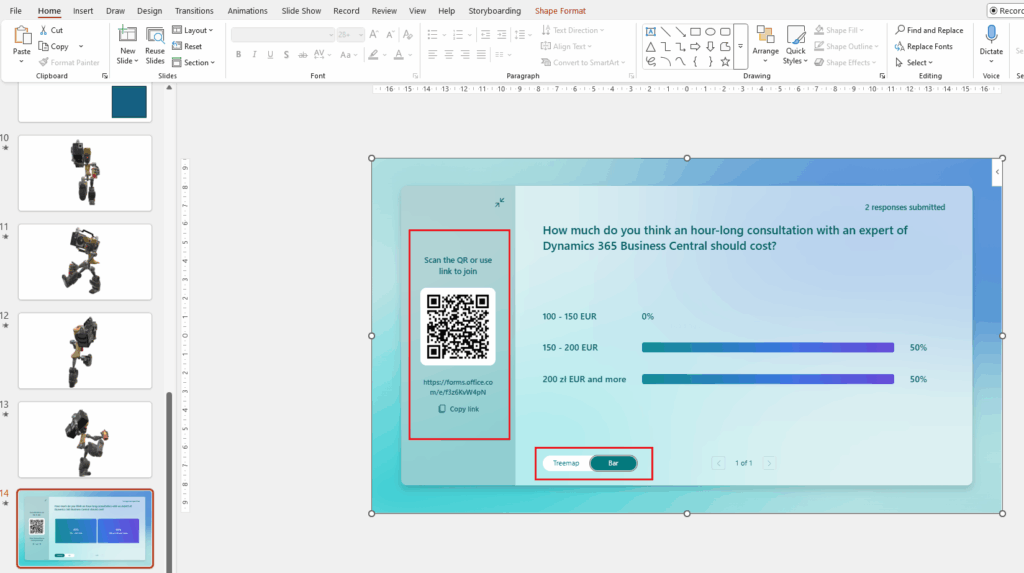Click the QR code image
The height and width of the screenshot is (573, 1024).
point(458,327)
